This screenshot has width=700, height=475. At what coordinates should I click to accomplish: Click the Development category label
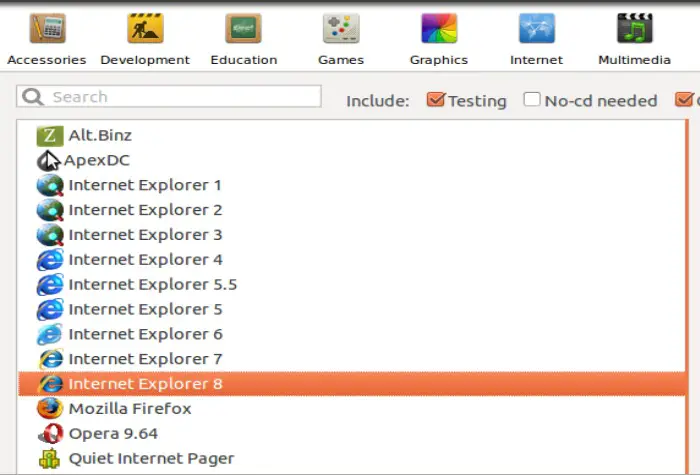[145, 60]
